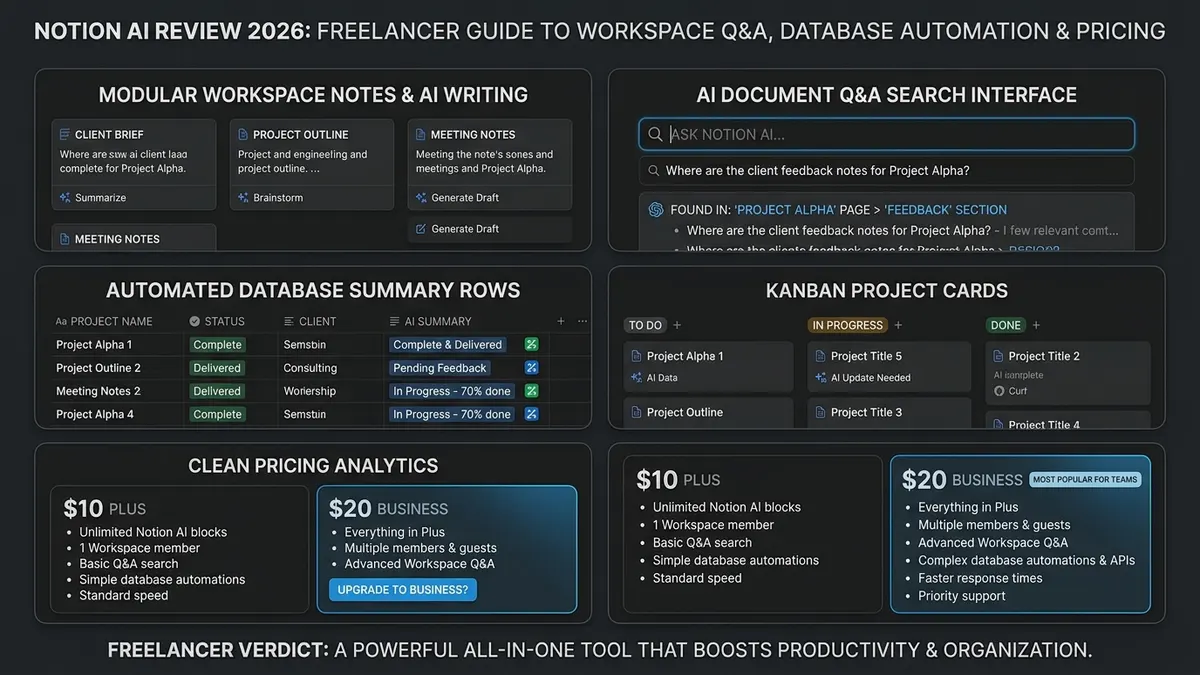Click the 'Priority support' bullet
This screenshot has height=675, width=1200.
pyautogui.click(x=962, y=596)
